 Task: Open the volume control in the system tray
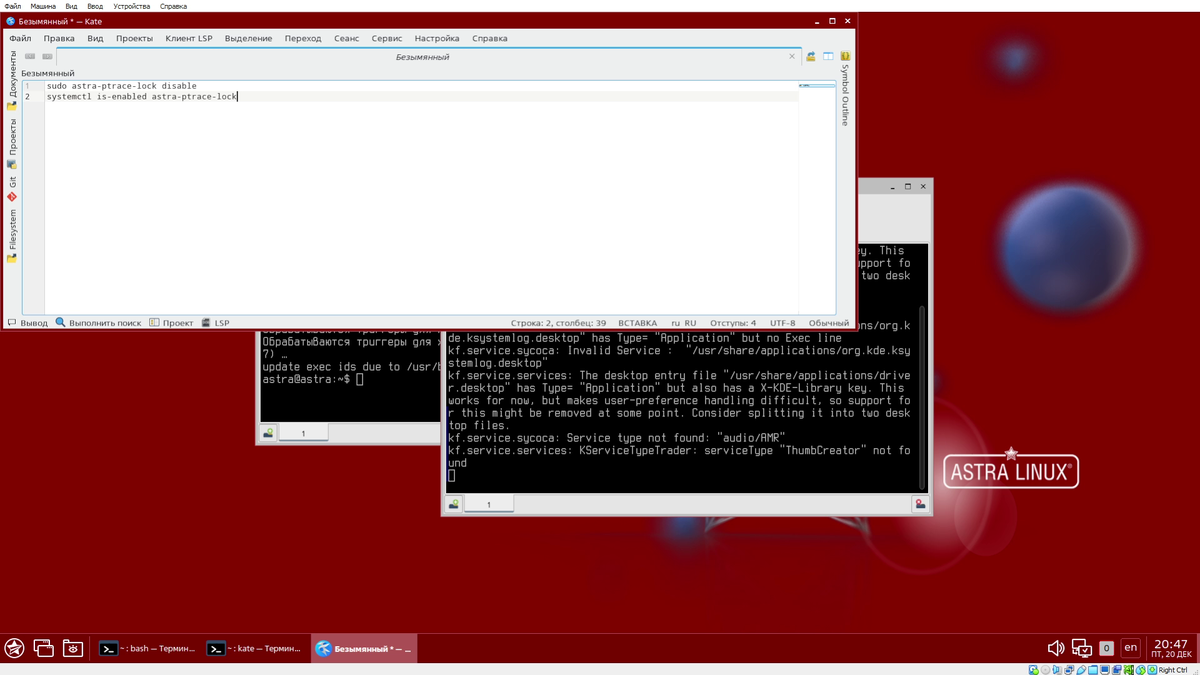pos(1056,648)
